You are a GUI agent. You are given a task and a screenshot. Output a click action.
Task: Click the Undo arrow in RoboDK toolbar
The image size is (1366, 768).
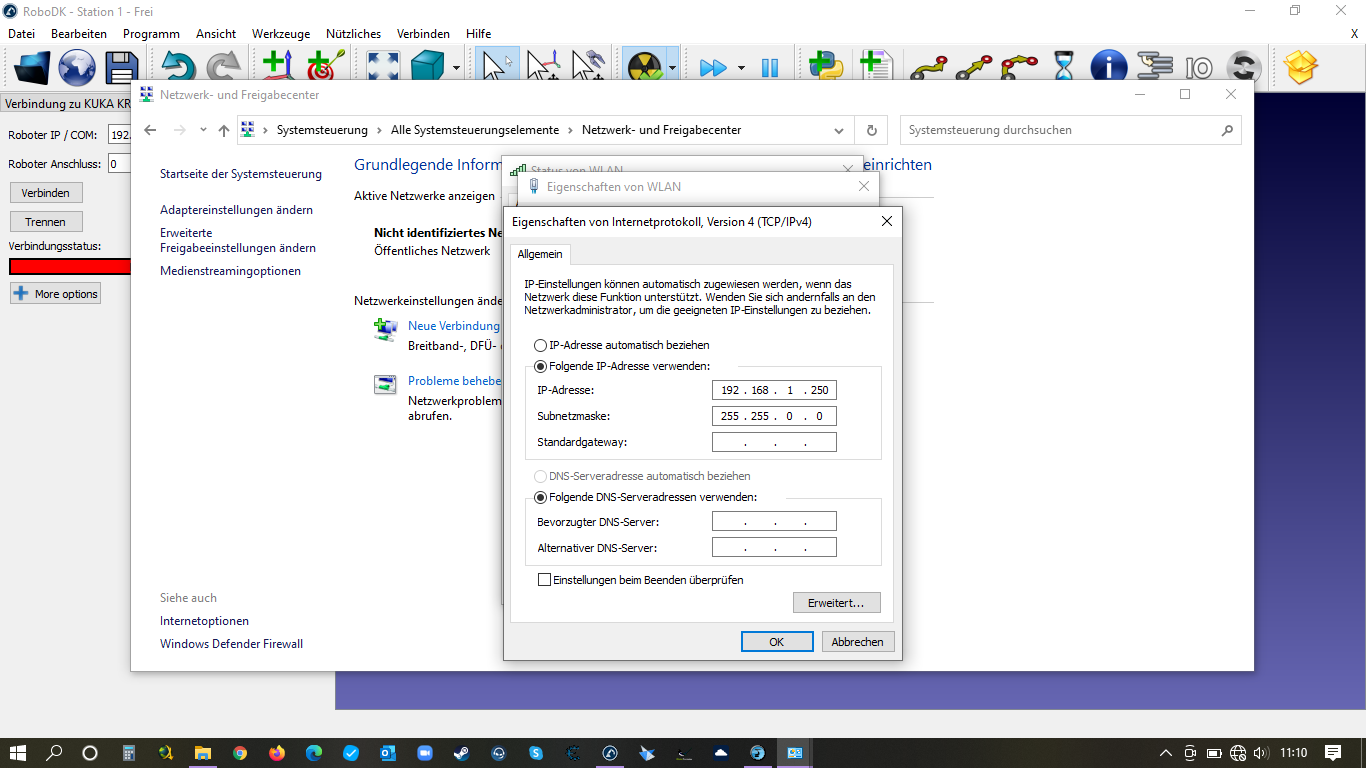pyautogui.click(x=179, y=68)
